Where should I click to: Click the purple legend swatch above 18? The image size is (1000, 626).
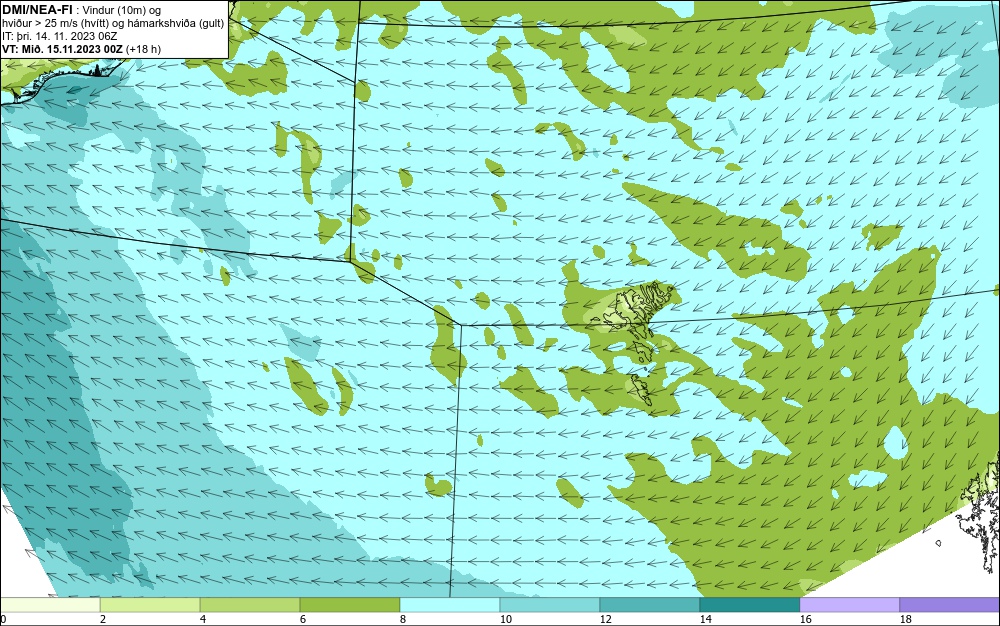pyautogui.click(x=950, y=605)
